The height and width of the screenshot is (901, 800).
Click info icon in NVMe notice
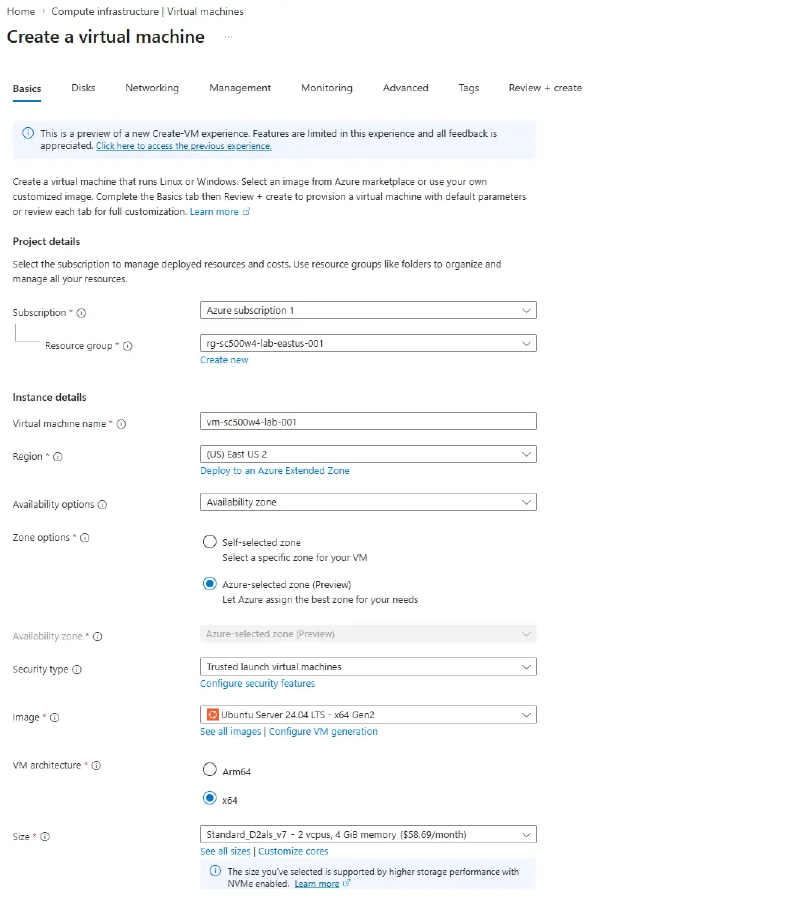[216, 871]
